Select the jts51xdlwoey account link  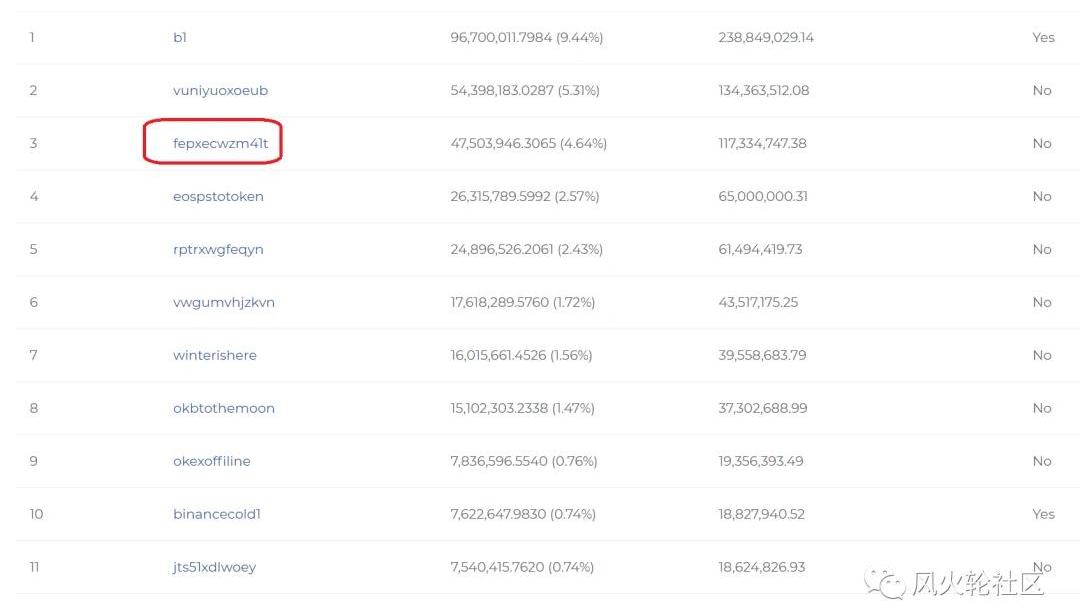[214, 568]
